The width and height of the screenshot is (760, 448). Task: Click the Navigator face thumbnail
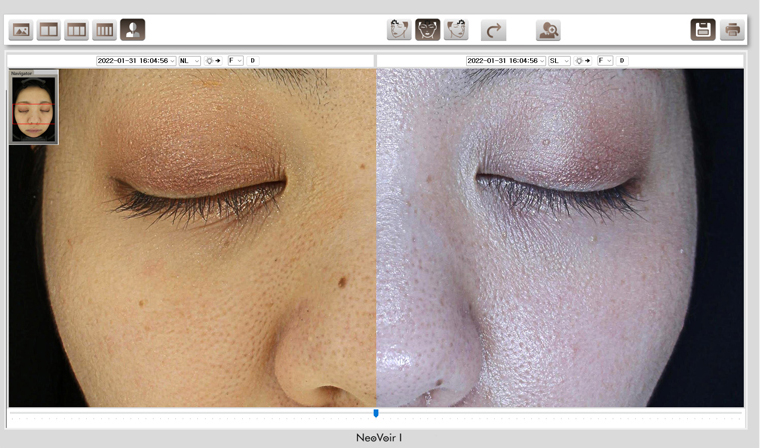point(33,109)
